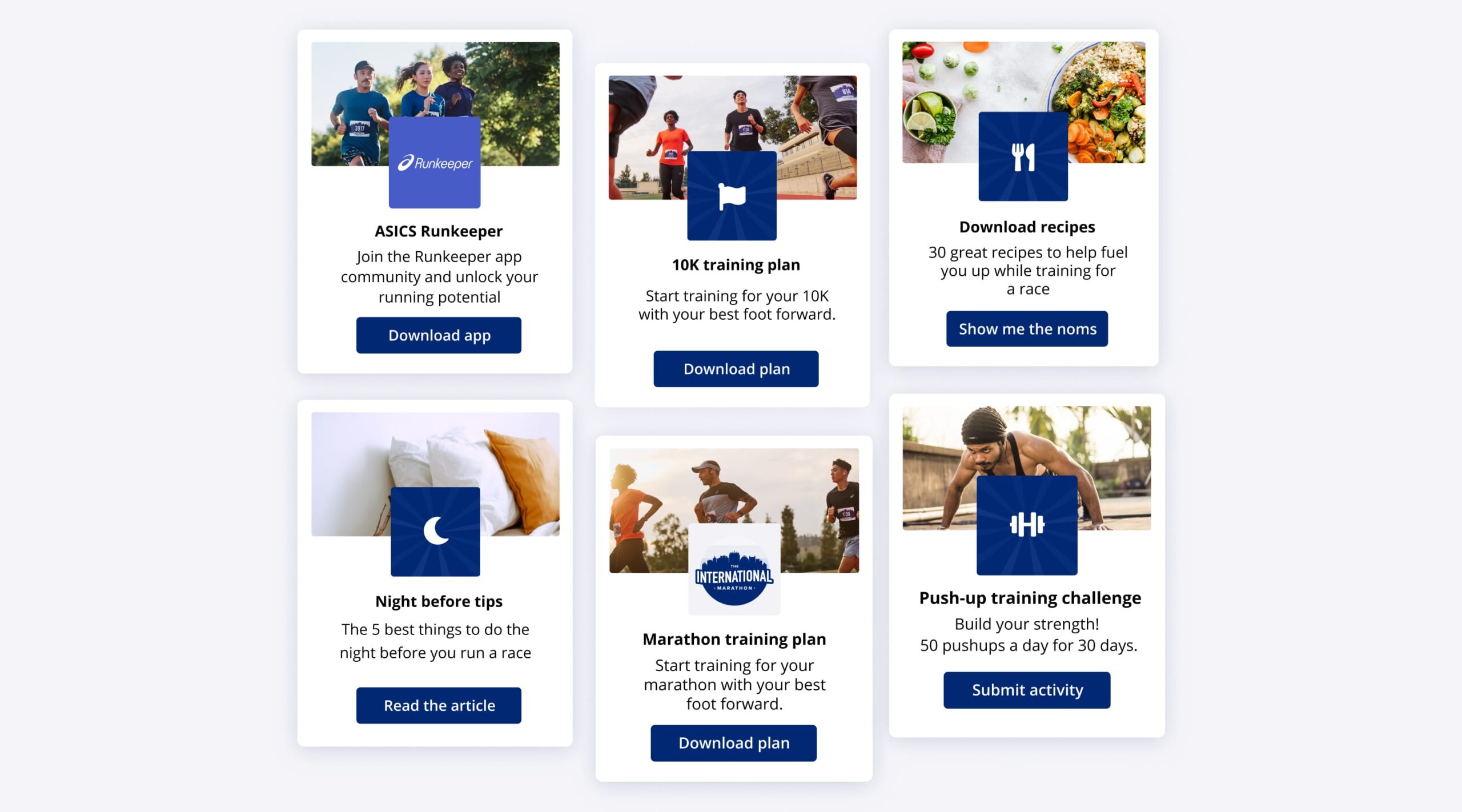Click Download plan under Marathon training plan
Viewport: 1462px width, 812px height.
[733, 743]
